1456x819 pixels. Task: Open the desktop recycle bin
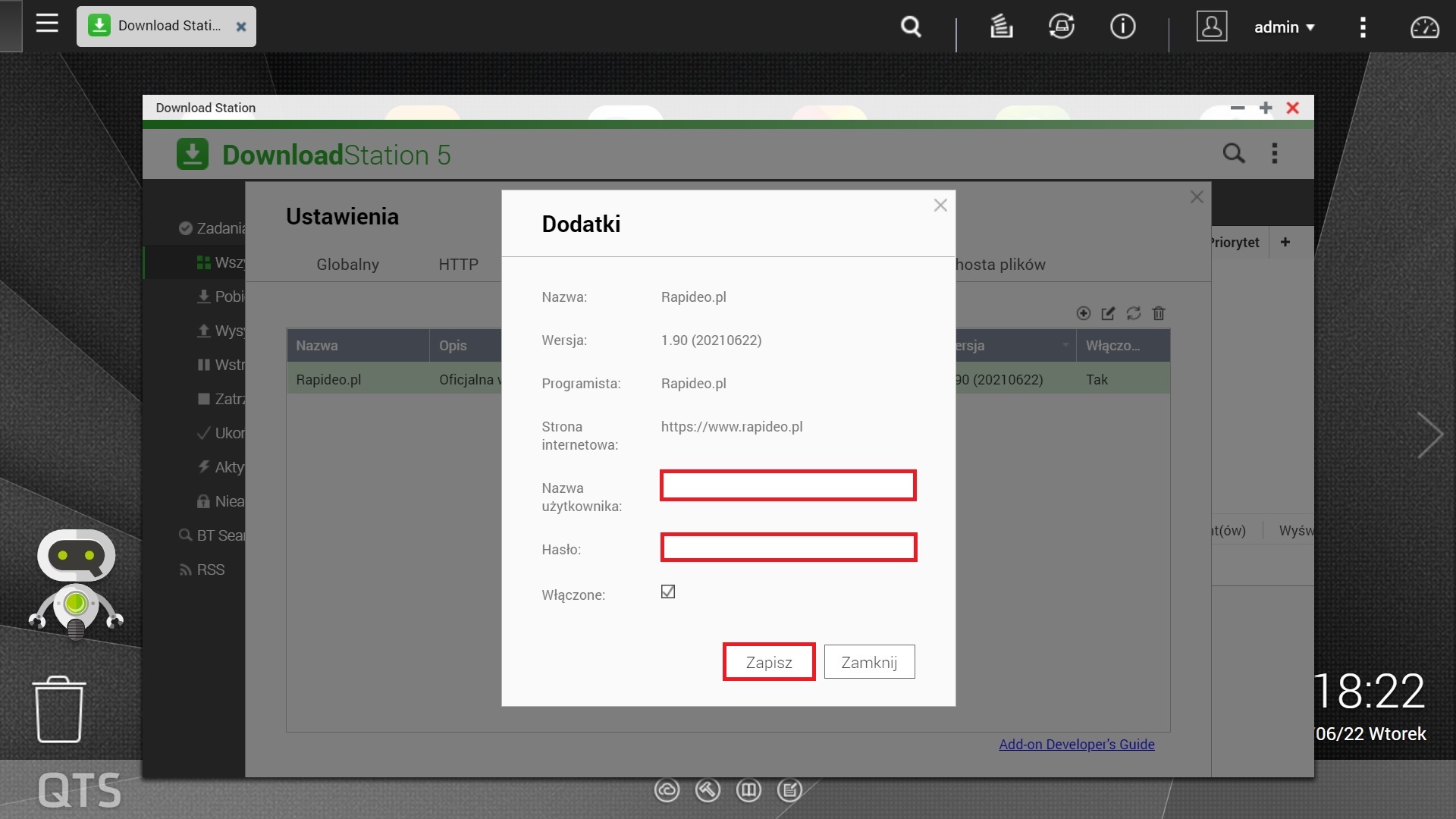click(59, 709)
